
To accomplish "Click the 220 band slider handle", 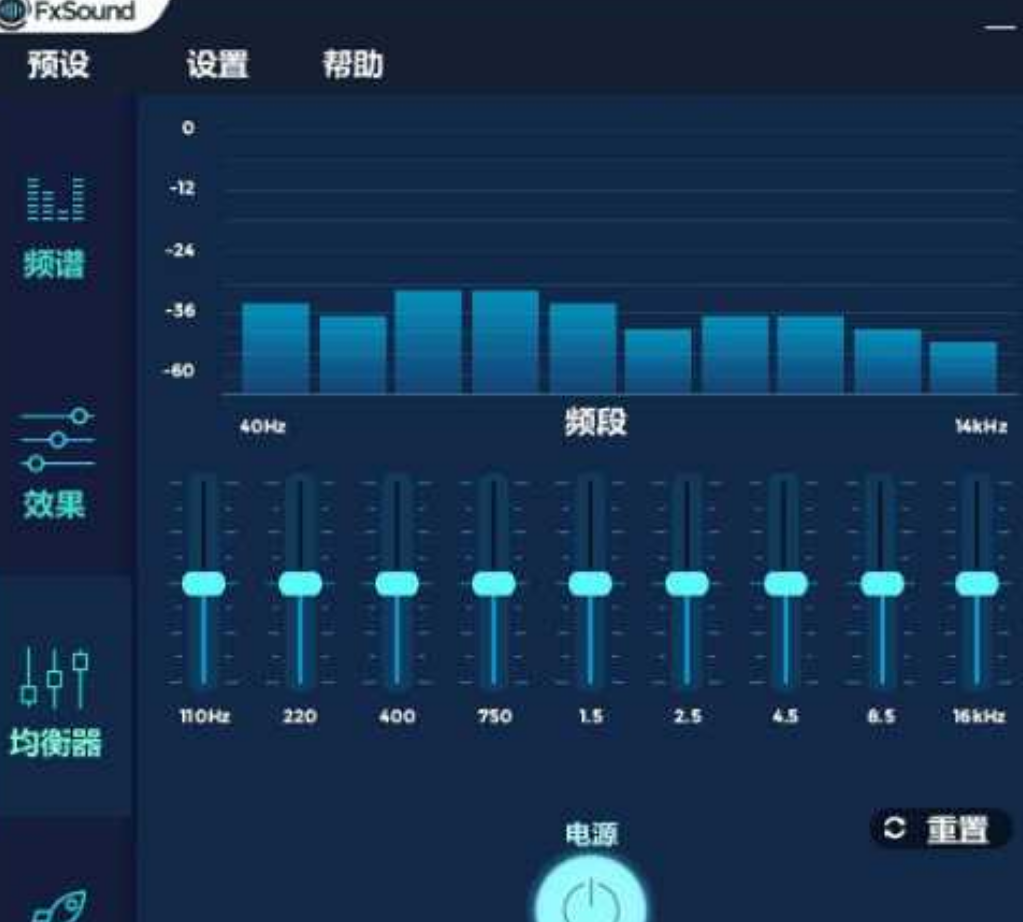I will [x=300, y=584].
